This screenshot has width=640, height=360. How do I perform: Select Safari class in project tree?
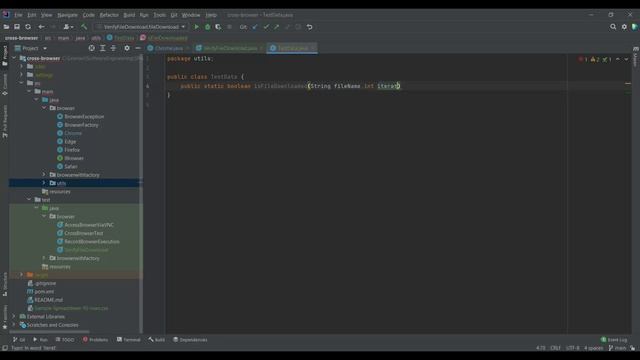(x=71, y=167)
